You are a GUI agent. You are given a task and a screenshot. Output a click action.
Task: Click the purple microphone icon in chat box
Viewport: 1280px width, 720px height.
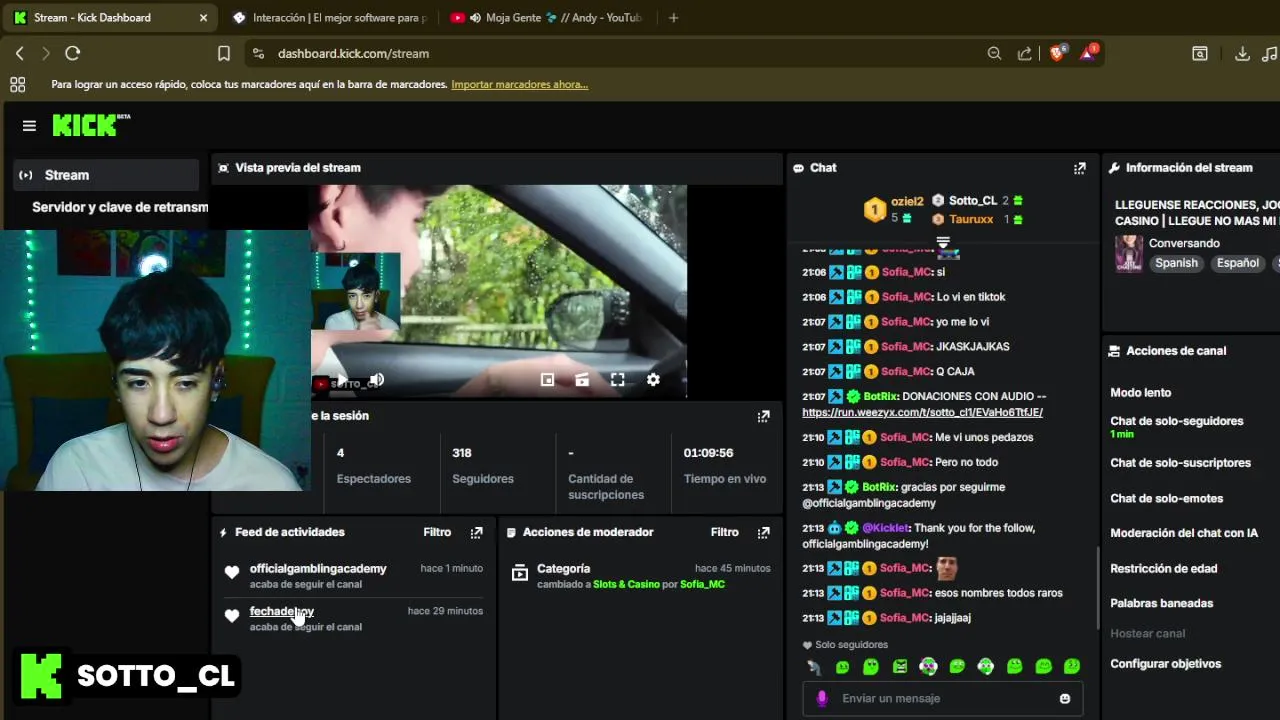822,699
